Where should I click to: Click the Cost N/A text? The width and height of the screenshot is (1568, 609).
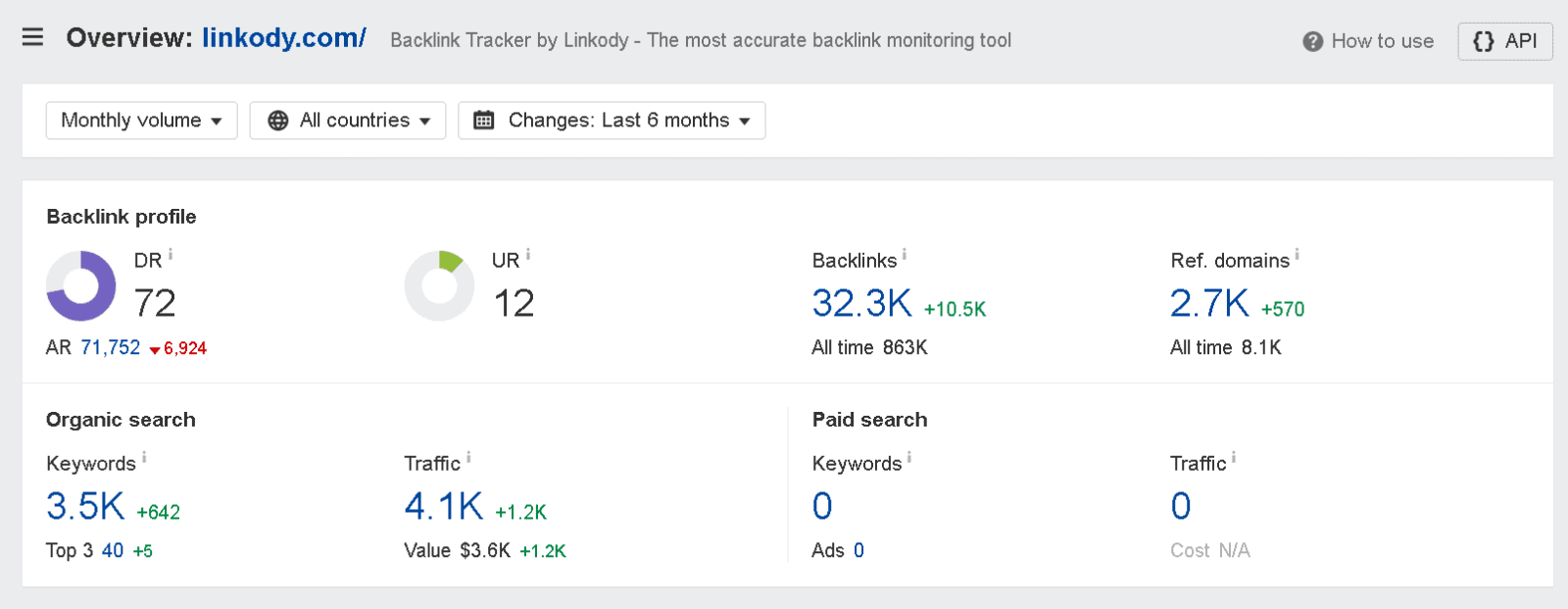(1210, 551)
